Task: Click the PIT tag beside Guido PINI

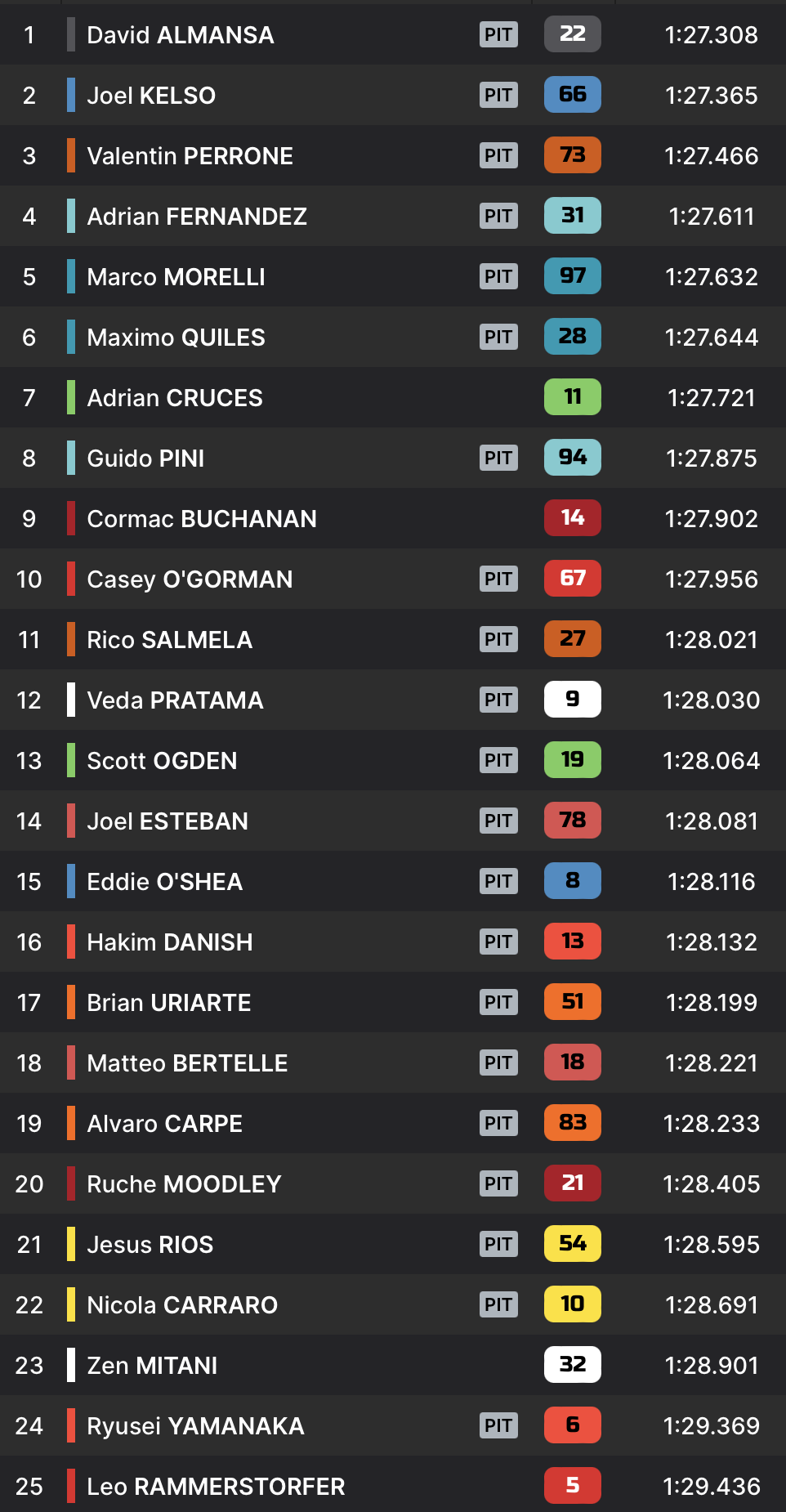Action: tap(498, 458)
